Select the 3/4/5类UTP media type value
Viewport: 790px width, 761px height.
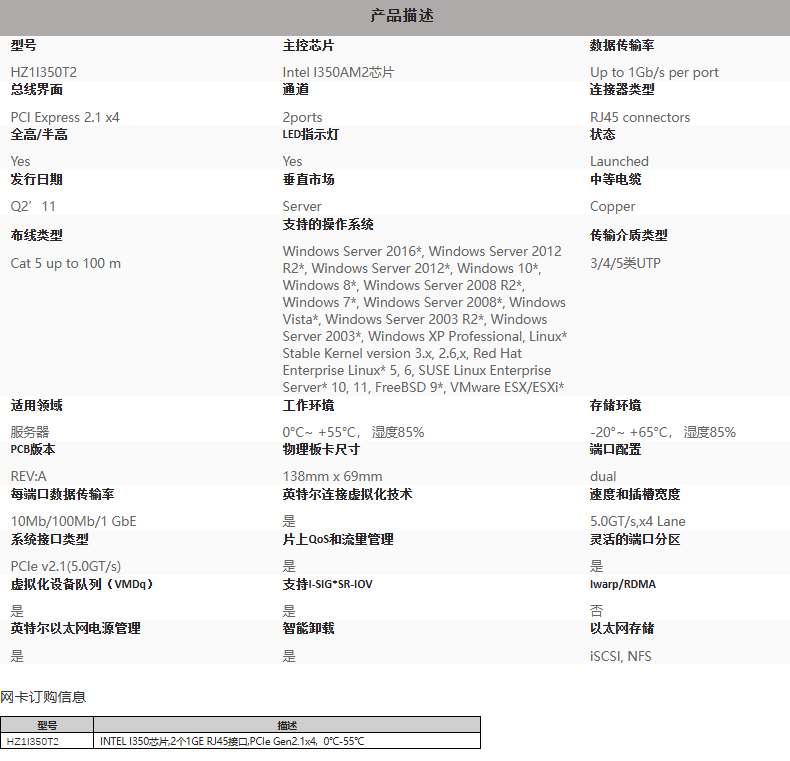pos(625,263)
